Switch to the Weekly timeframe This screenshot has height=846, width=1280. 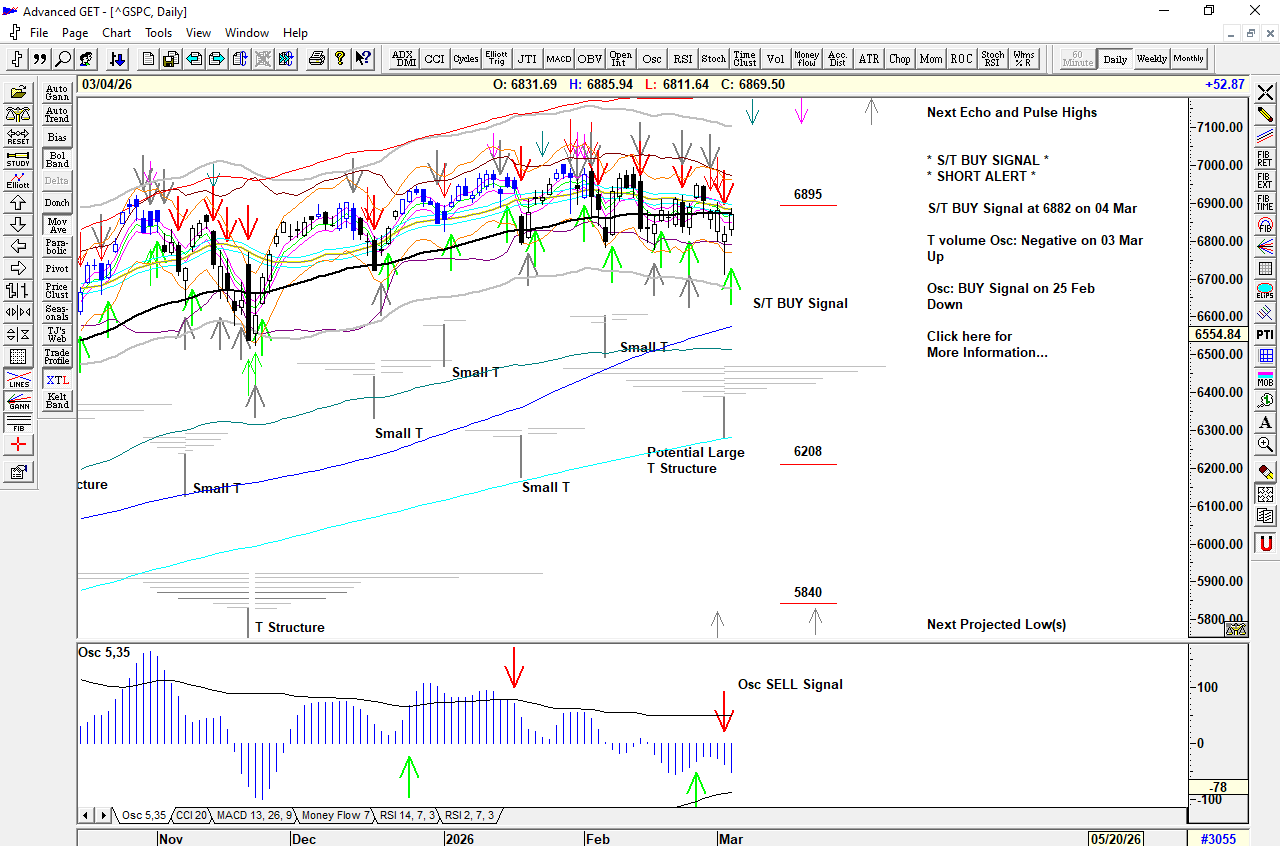click(x=1151, y=59)
